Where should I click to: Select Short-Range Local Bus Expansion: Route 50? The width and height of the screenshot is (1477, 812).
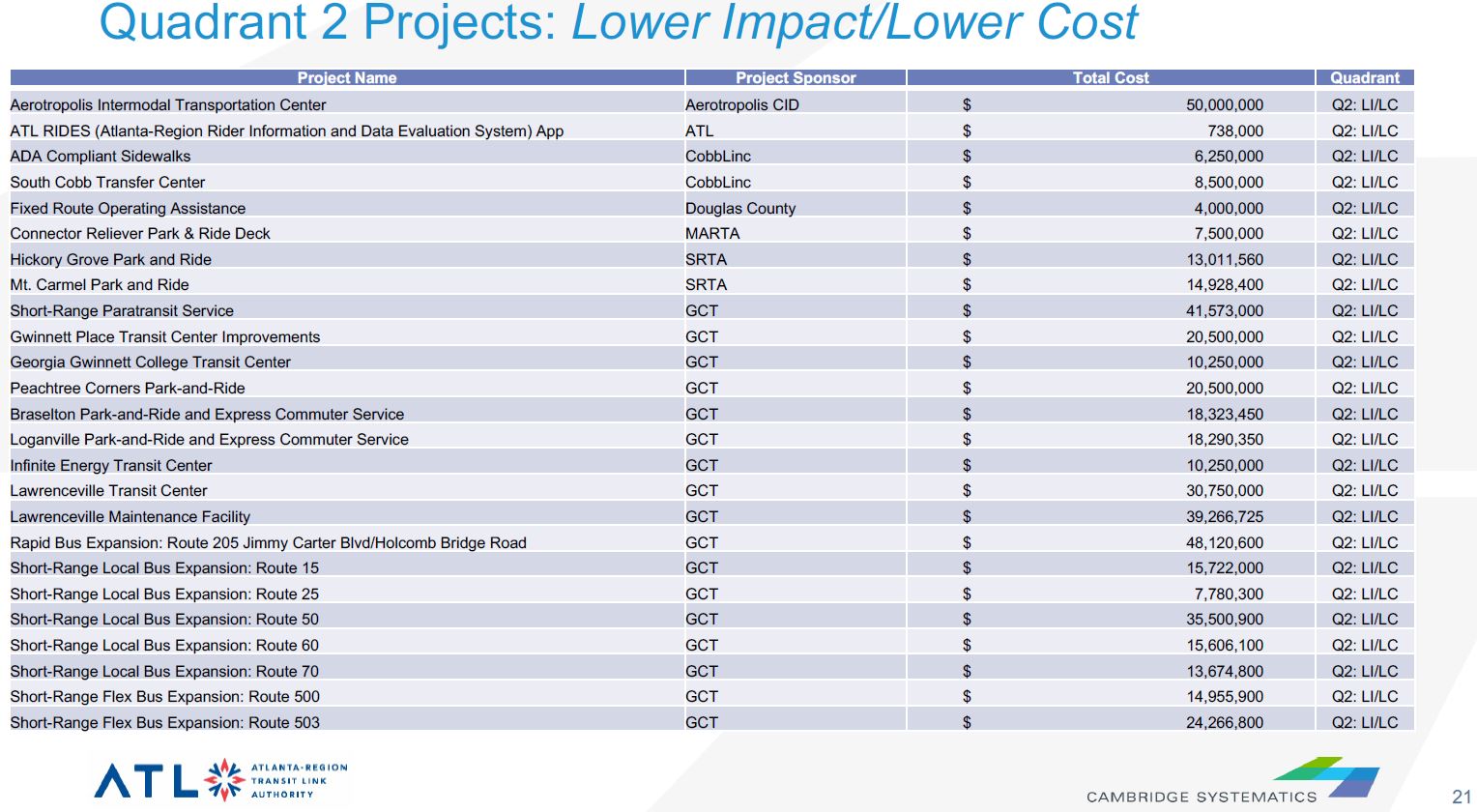tap(164, 619)
